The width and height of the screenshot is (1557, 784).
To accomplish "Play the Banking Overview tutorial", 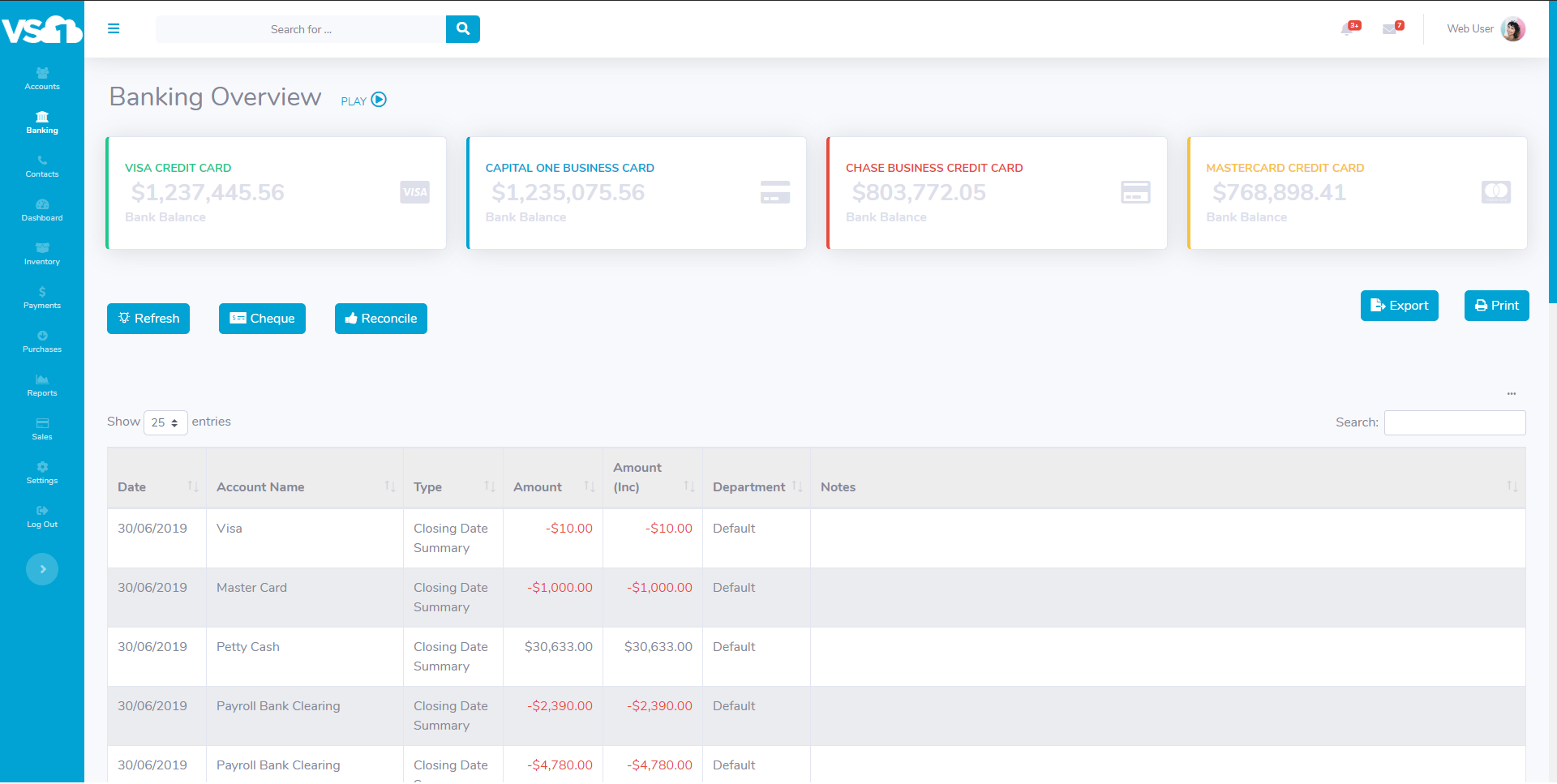I will (x=363, y=101).
